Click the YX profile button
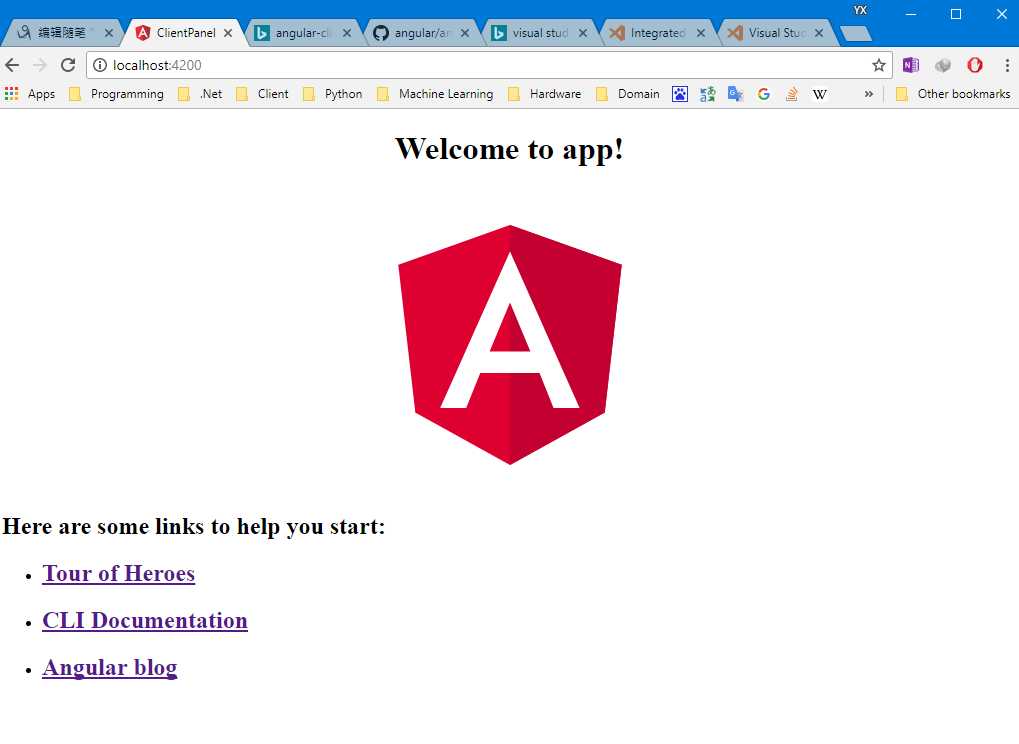 860,10
